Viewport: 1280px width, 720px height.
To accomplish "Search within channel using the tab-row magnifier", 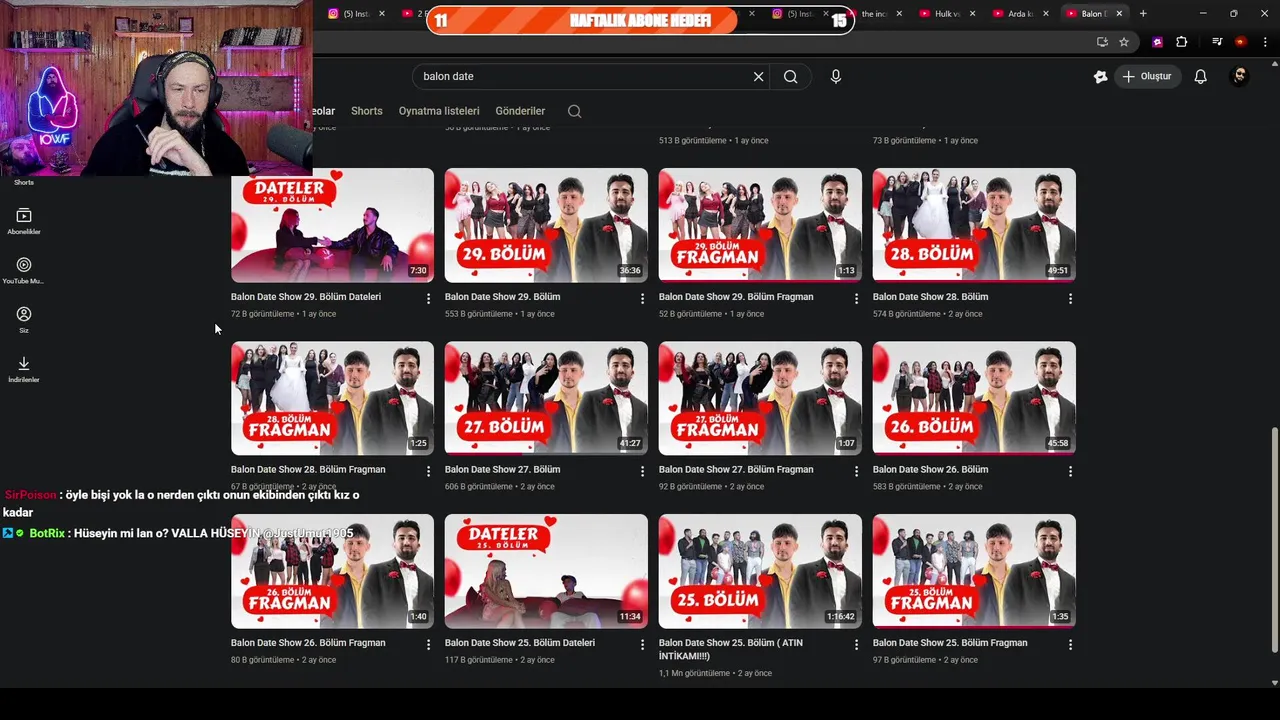I will (574, 111).
